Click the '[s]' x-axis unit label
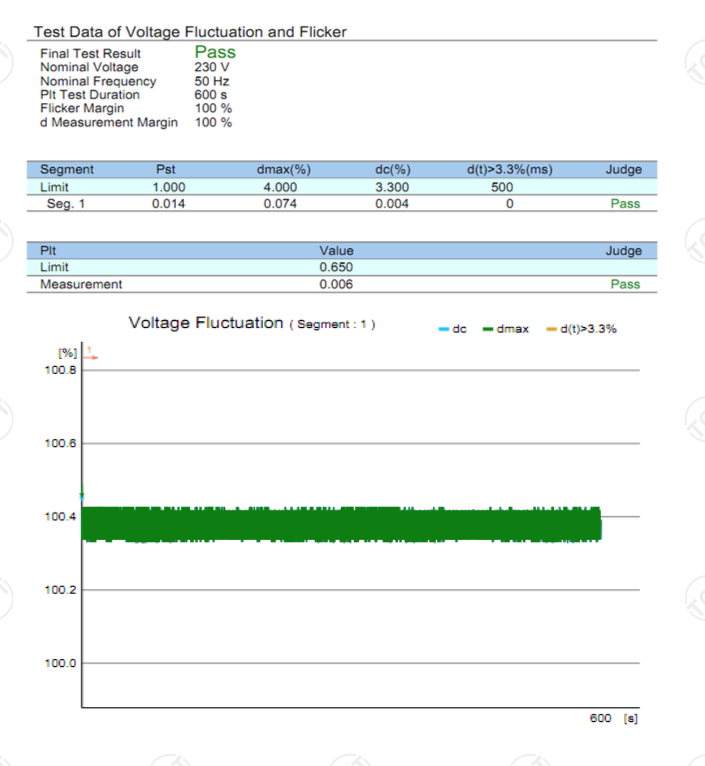The width and height of the screenshot is (705, 766). [630, 719]
